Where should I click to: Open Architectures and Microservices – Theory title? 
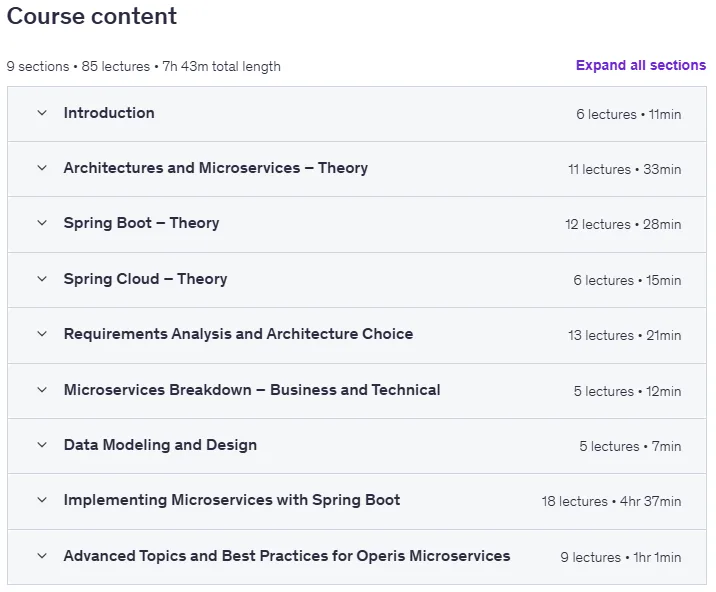[216, 168]
